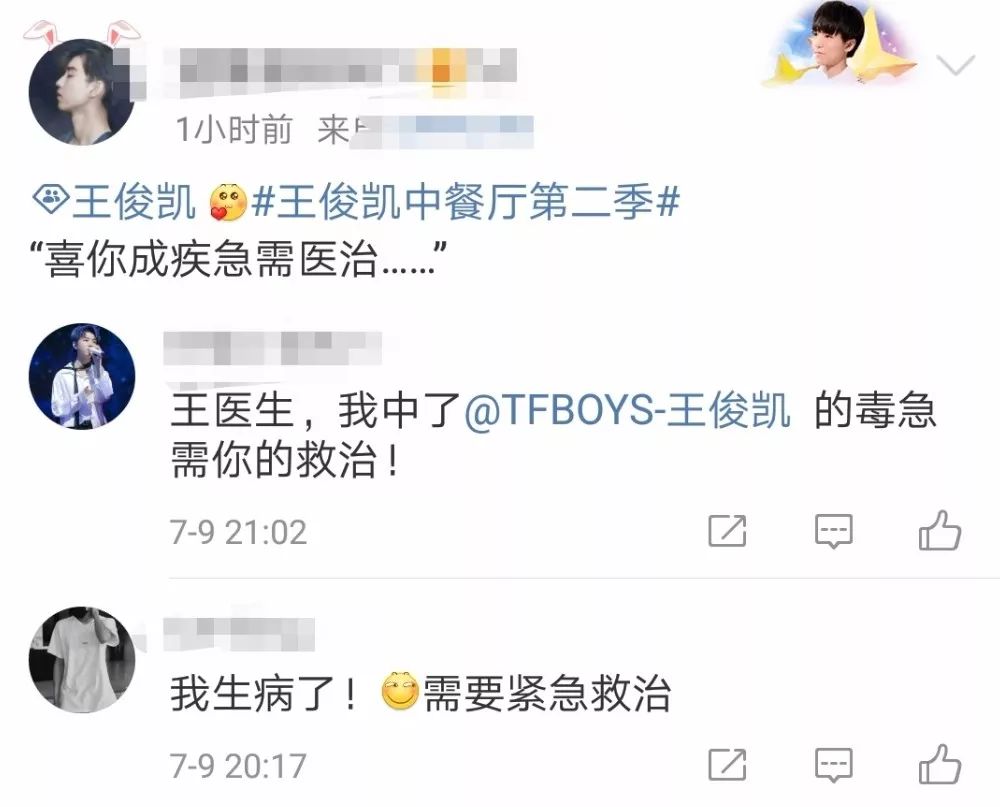The height and width of the screenshot is (807, 1000).
Task: Open the second commenter's blurred username
Action: [x=239, y=634]
